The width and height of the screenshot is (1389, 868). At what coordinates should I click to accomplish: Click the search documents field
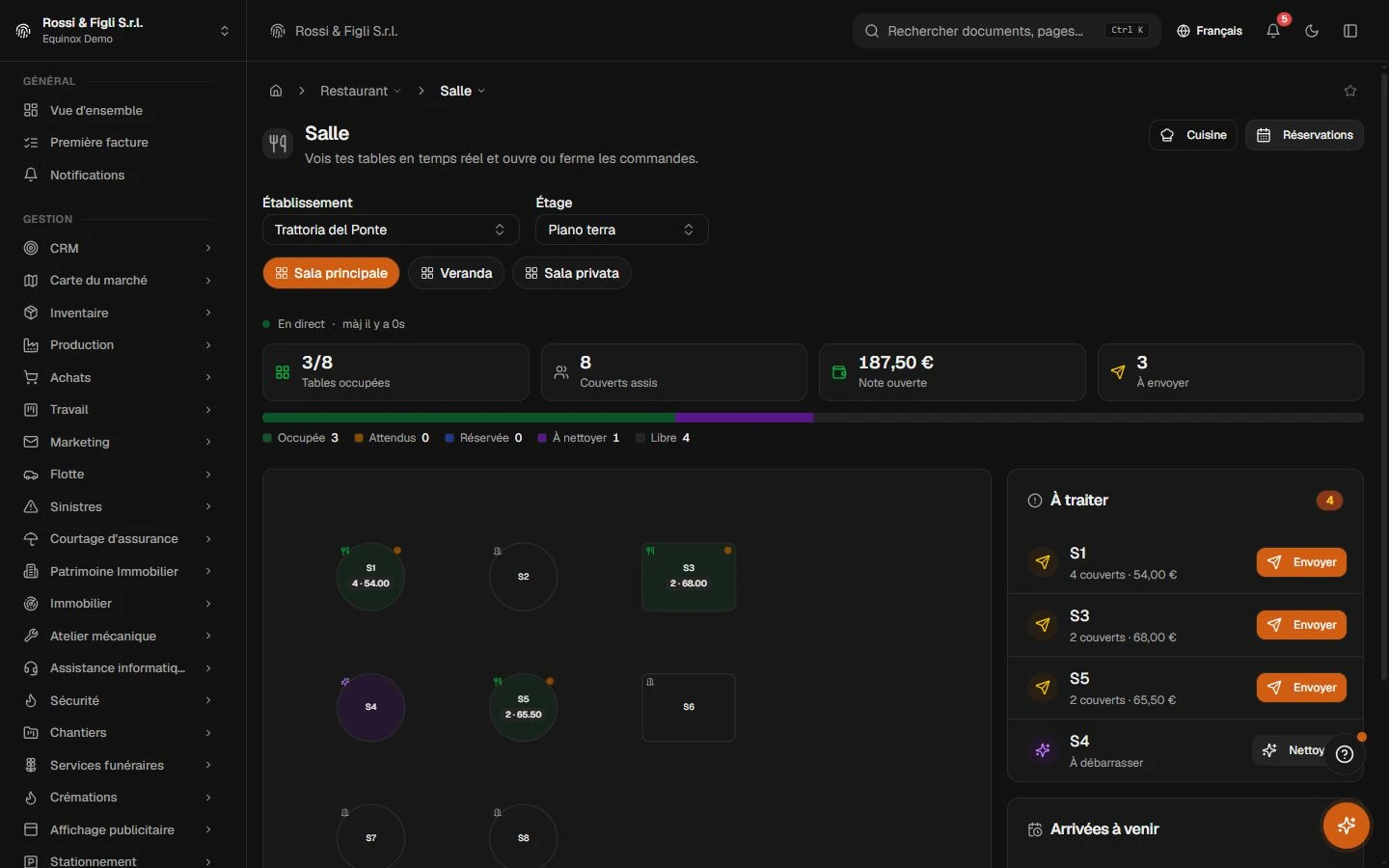(x=1006, y=31)
